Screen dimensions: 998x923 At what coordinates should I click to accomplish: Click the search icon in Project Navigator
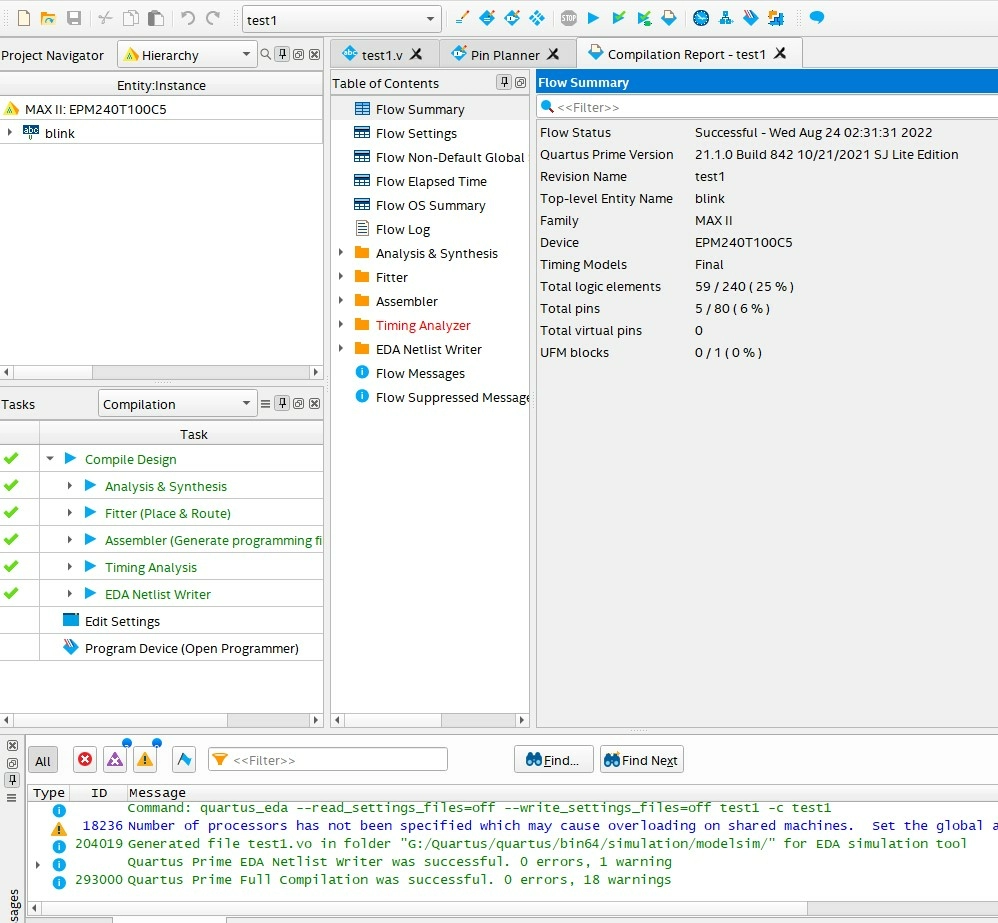pyautogui.click(x=265, y=55)
